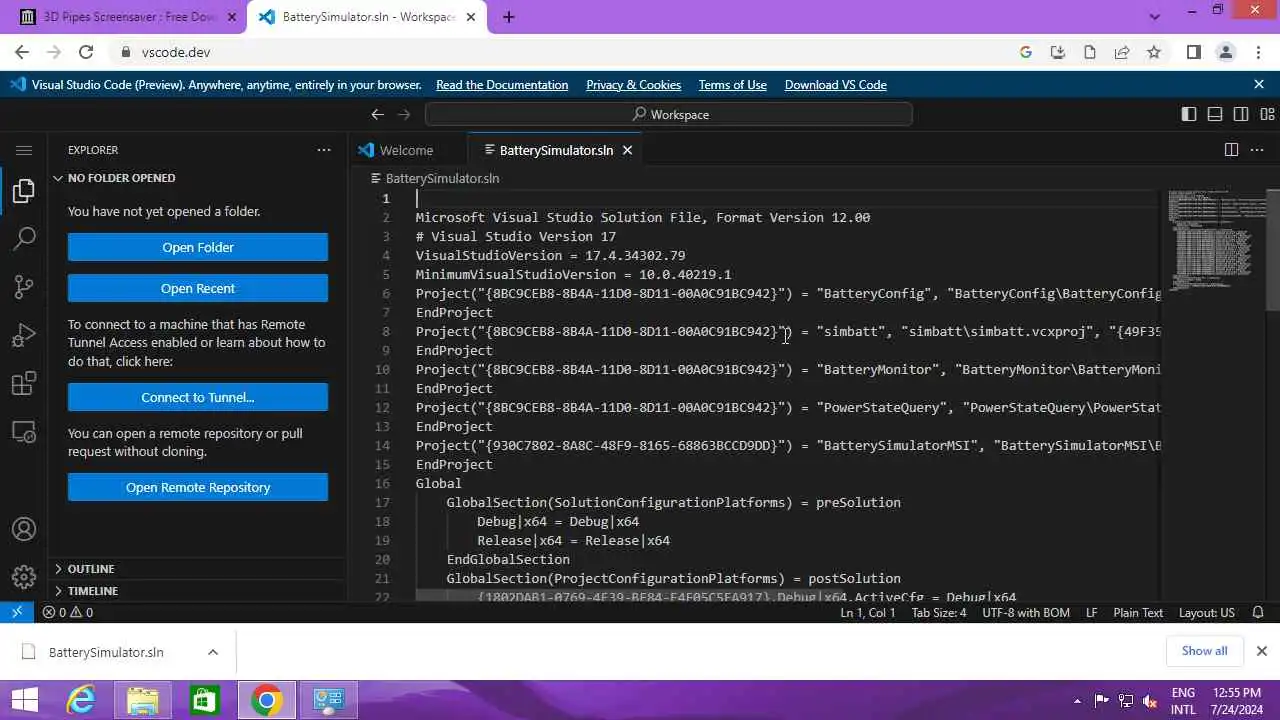The image size is (1280, 720).
Task: Expand the Outline section
Action: [90, 569]
